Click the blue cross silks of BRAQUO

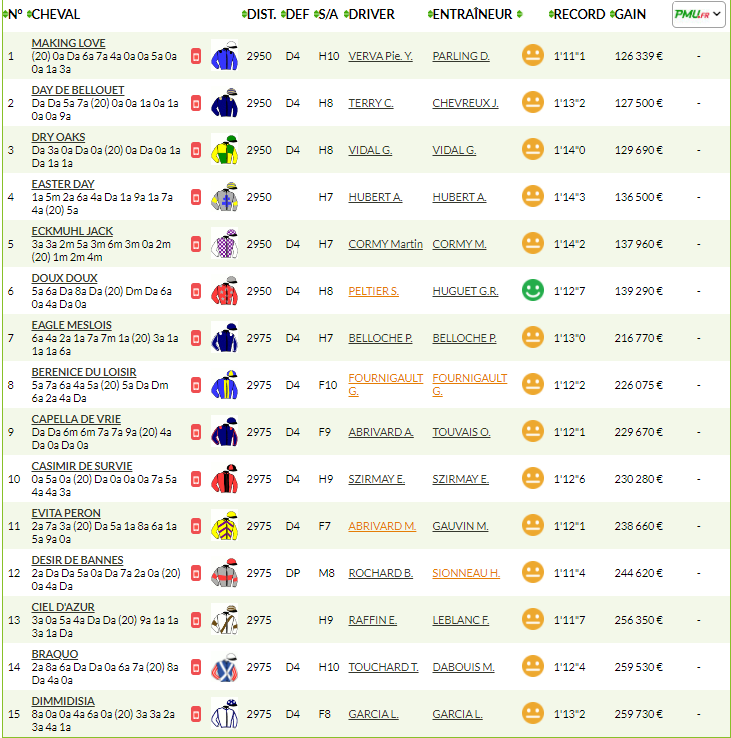225,667
